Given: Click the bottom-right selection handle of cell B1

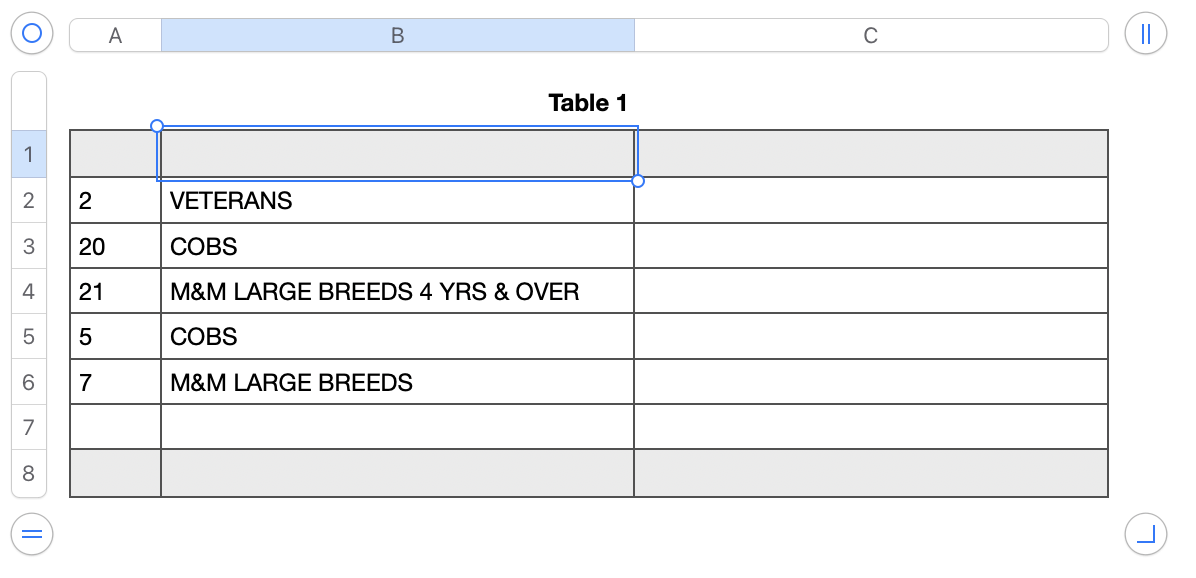Looking at the screenshot, I should point(638,181).
